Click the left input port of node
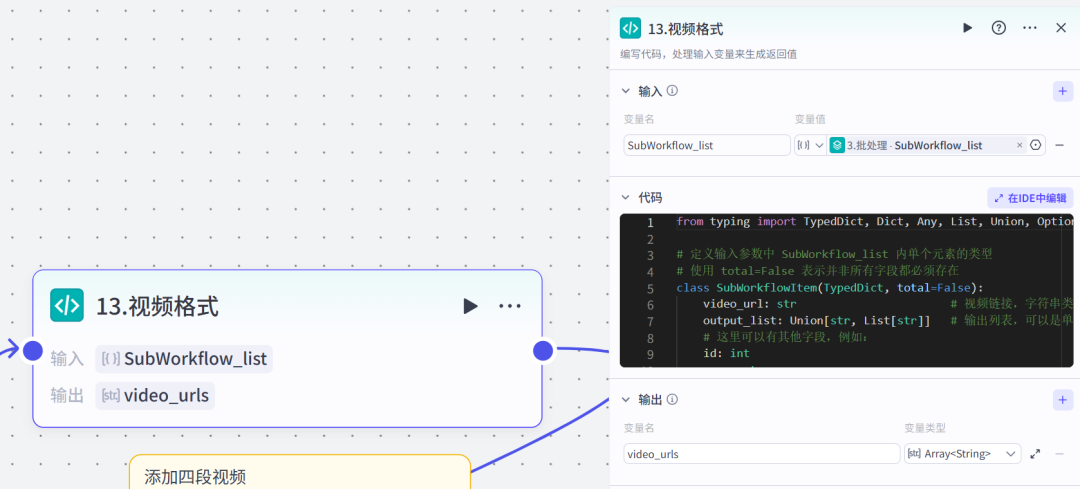 tap(32, 351)
